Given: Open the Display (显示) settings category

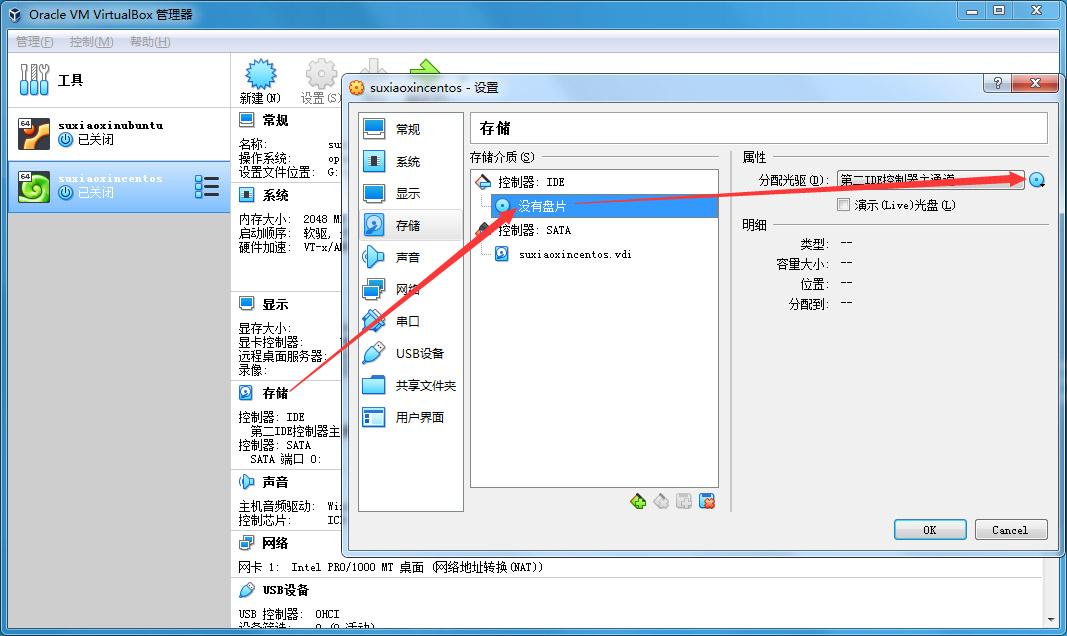Looking at the screenshot, I should [x=410, y=193].
